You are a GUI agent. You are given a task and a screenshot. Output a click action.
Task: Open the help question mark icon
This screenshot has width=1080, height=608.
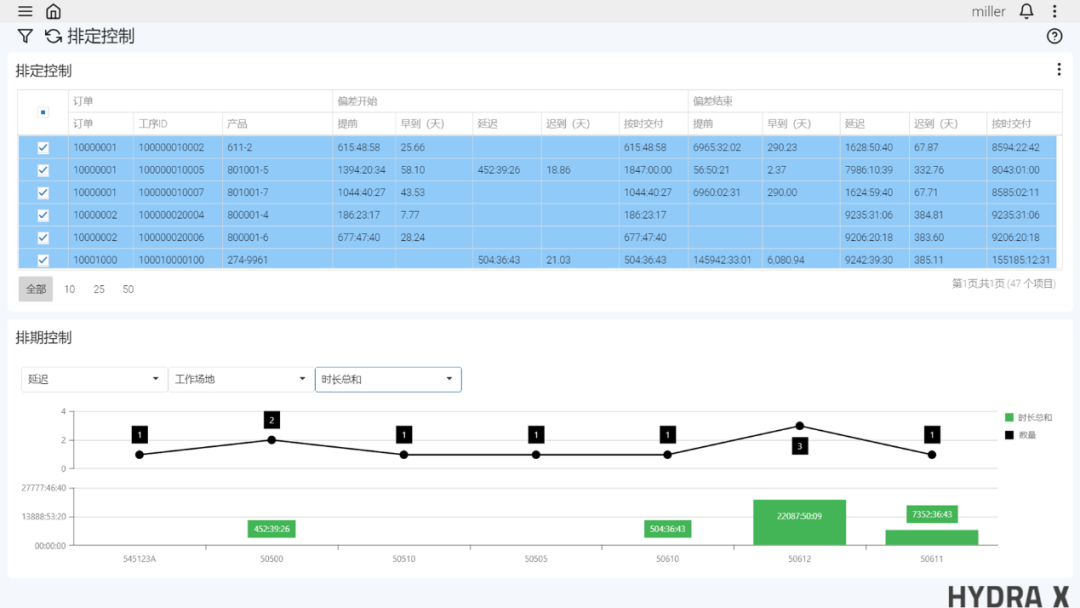[1054, 37]
